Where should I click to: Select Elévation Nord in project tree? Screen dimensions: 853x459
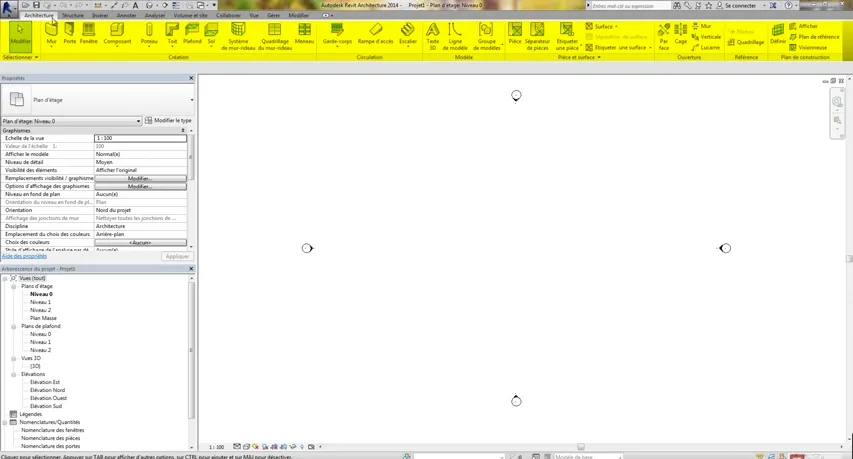pyautogui.click(x=47, y=390)
